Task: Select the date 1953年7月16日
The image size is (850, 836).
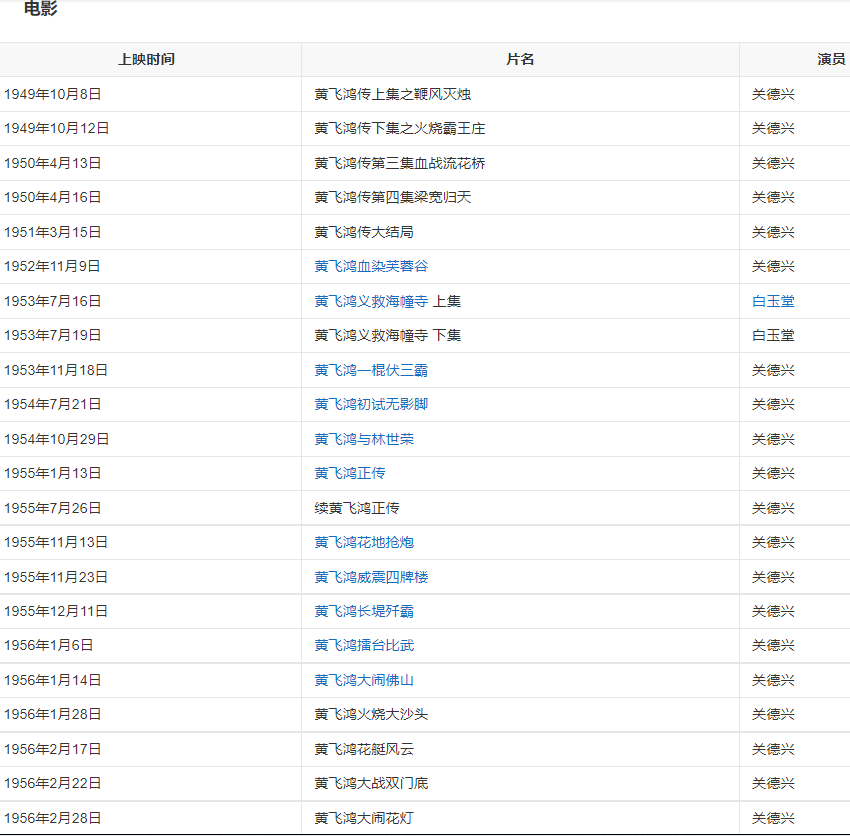Action: click(x=53, y=301)
